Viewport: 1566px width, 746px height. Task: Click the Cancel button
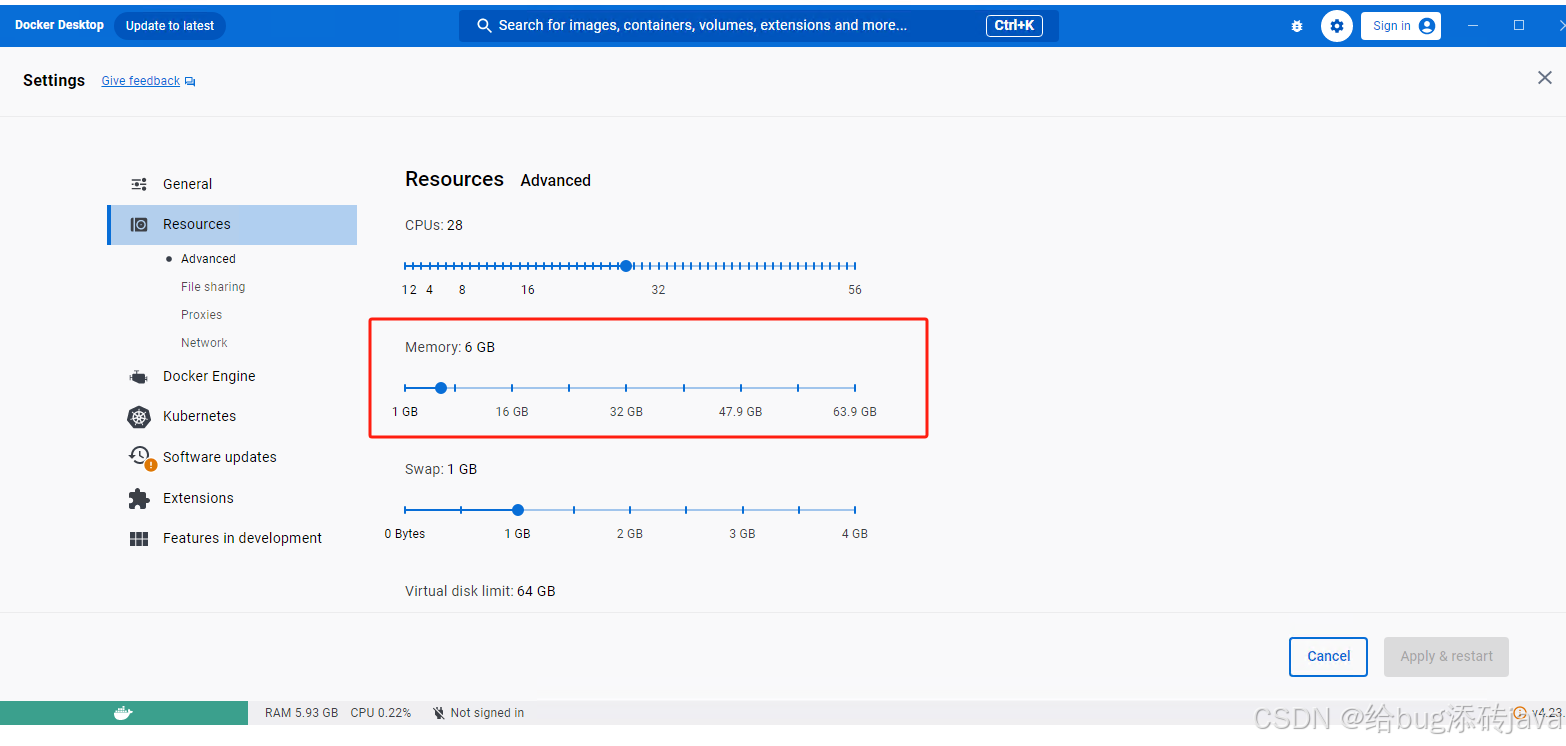1328,656
